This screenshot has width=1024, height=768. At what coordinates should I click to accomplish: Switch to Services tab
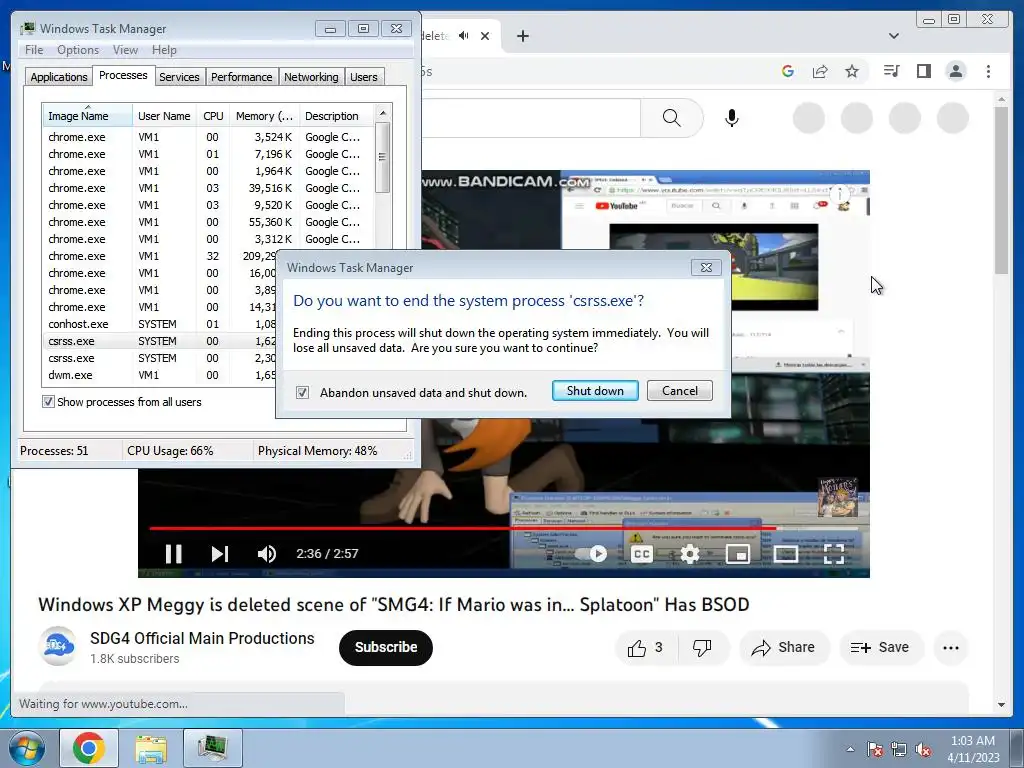coord(179,77)
